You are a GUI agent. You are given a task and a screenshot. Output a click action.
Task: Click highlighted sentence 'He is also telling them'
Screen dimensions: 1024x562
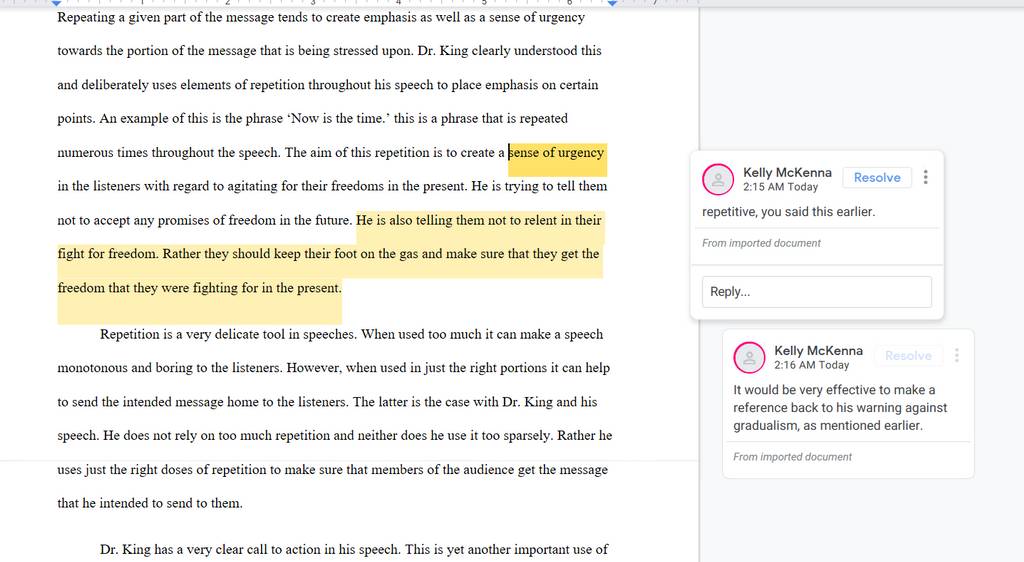pyautogui.click(x=479, y=220)
